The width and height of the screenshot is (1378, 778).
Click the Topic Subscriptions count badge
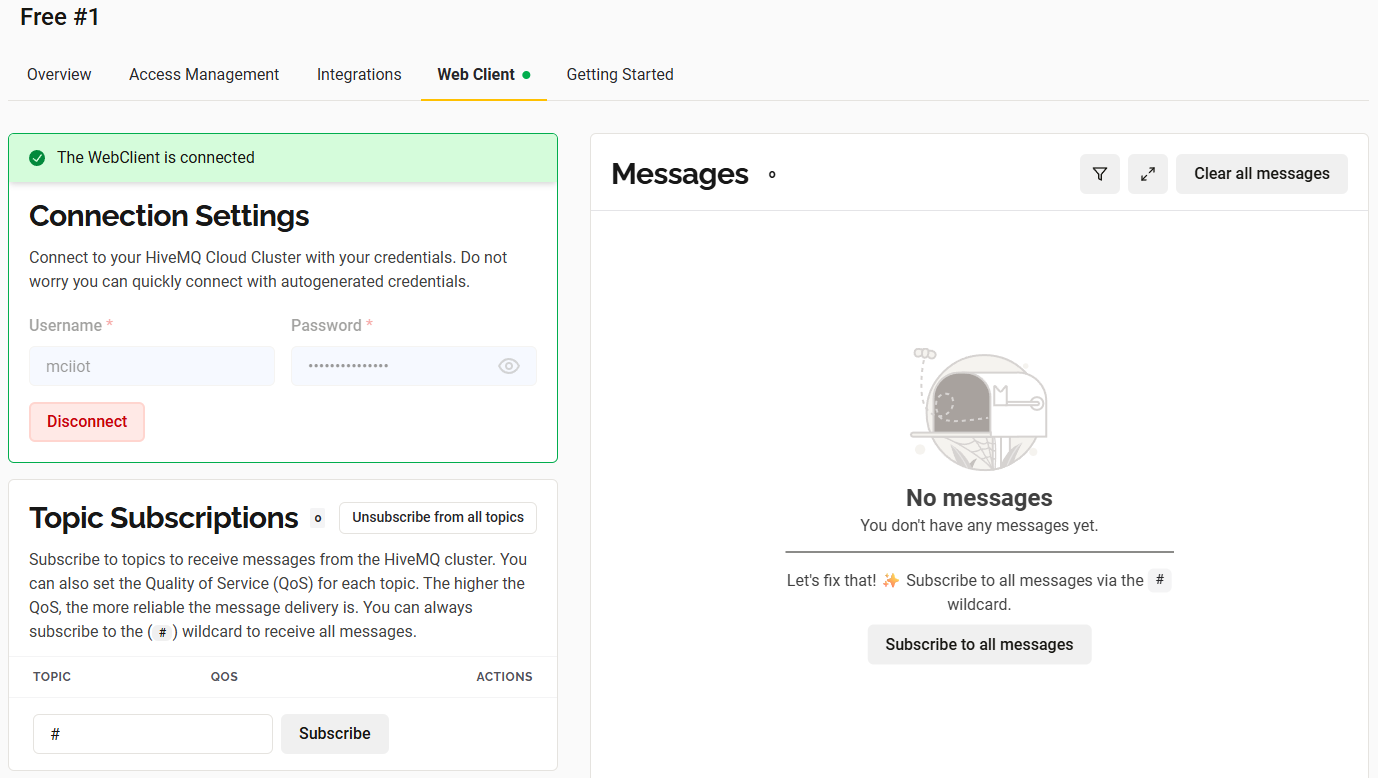pyautogui.click(x=317, y=518)
